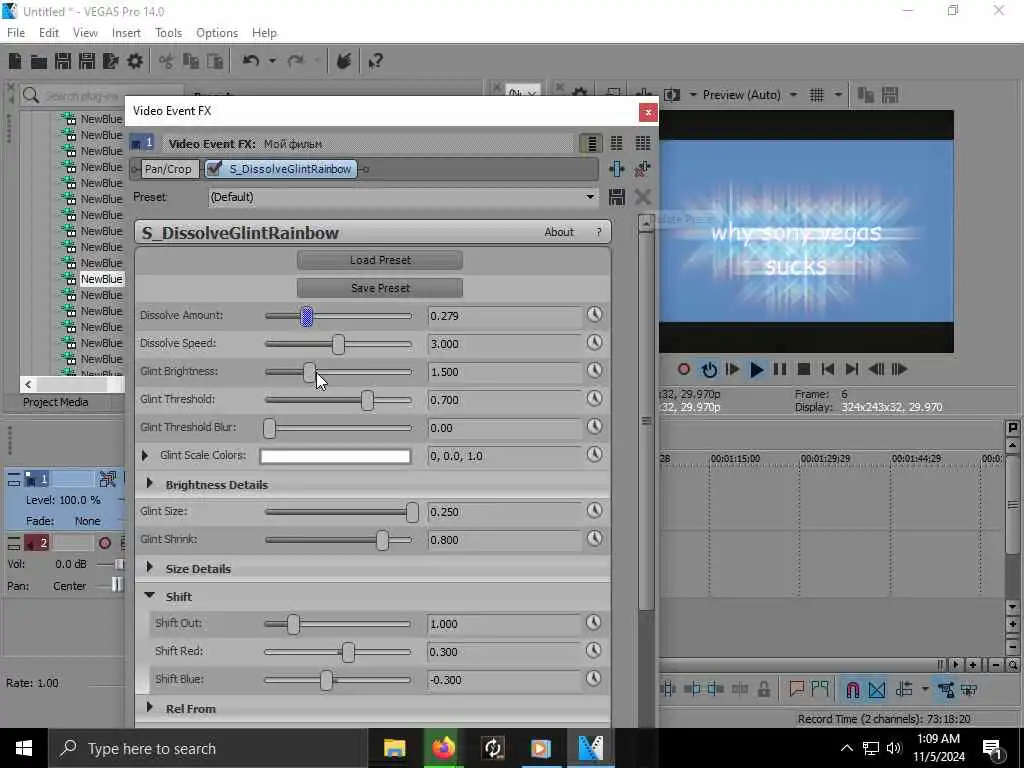Click the Dissolve Speed slider handle

(338, 344)
